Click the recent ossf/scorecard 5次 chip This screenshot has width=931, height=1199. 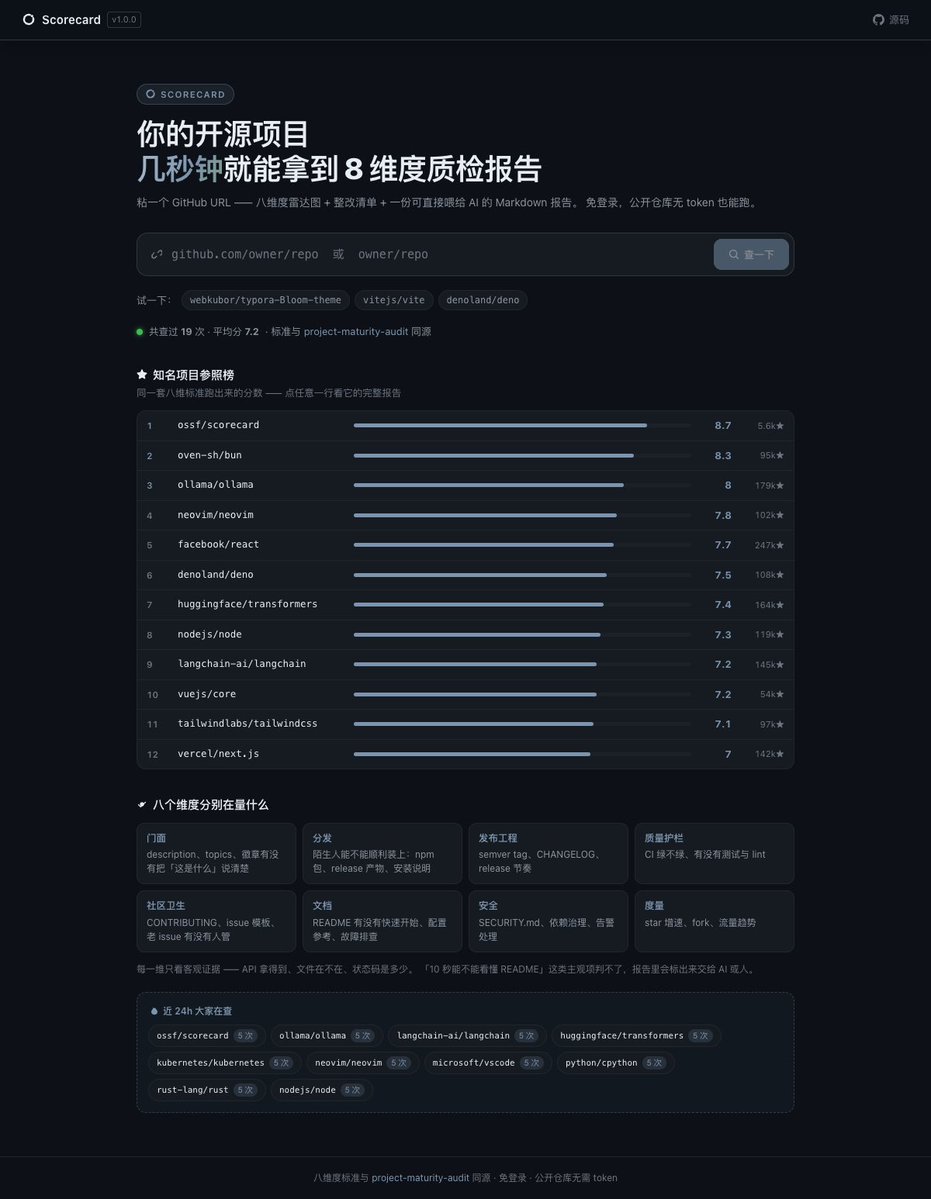pyautogui.click(x=206, y=1035)
